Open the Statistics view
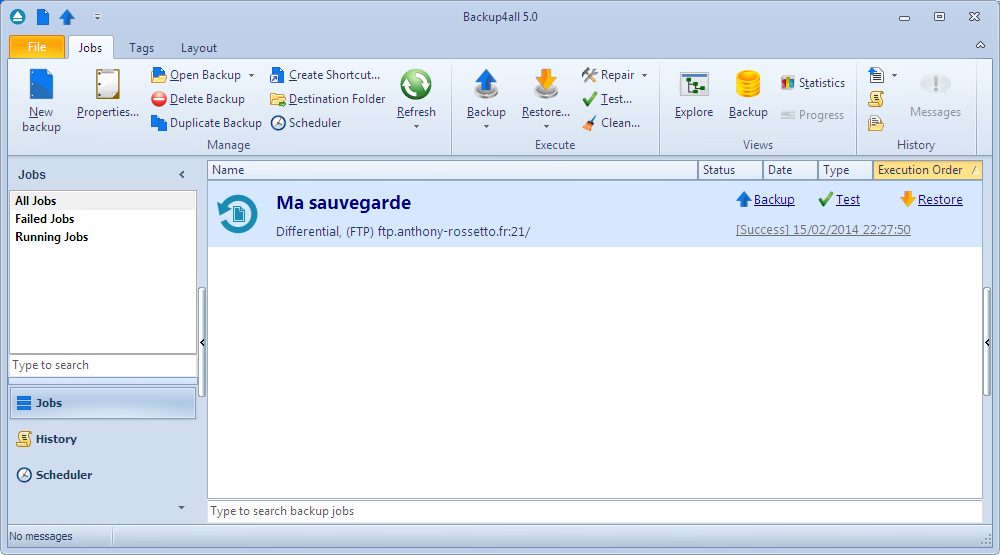The image size is (1000, 555). click(x=812, y=83)
